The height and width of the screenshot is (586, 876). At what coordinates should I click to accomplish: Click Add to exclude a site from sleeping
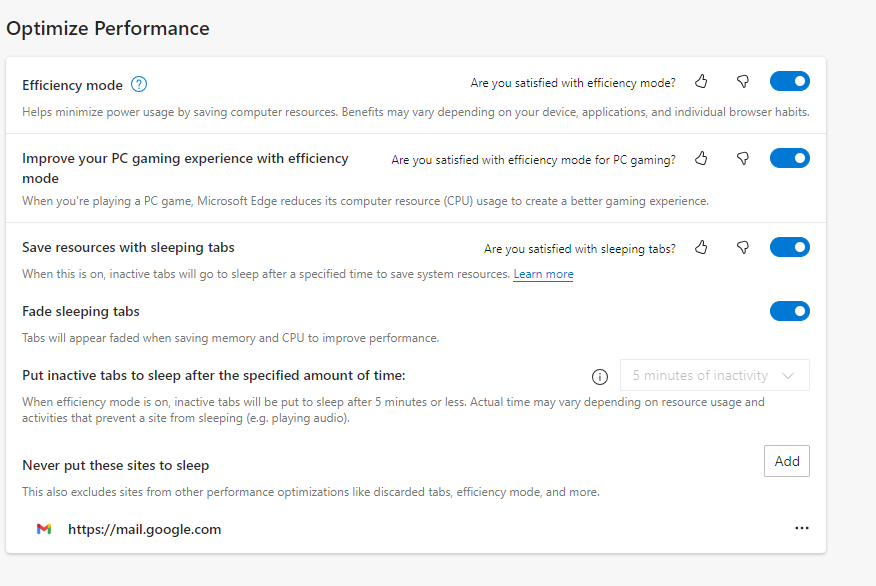[786, 461]
